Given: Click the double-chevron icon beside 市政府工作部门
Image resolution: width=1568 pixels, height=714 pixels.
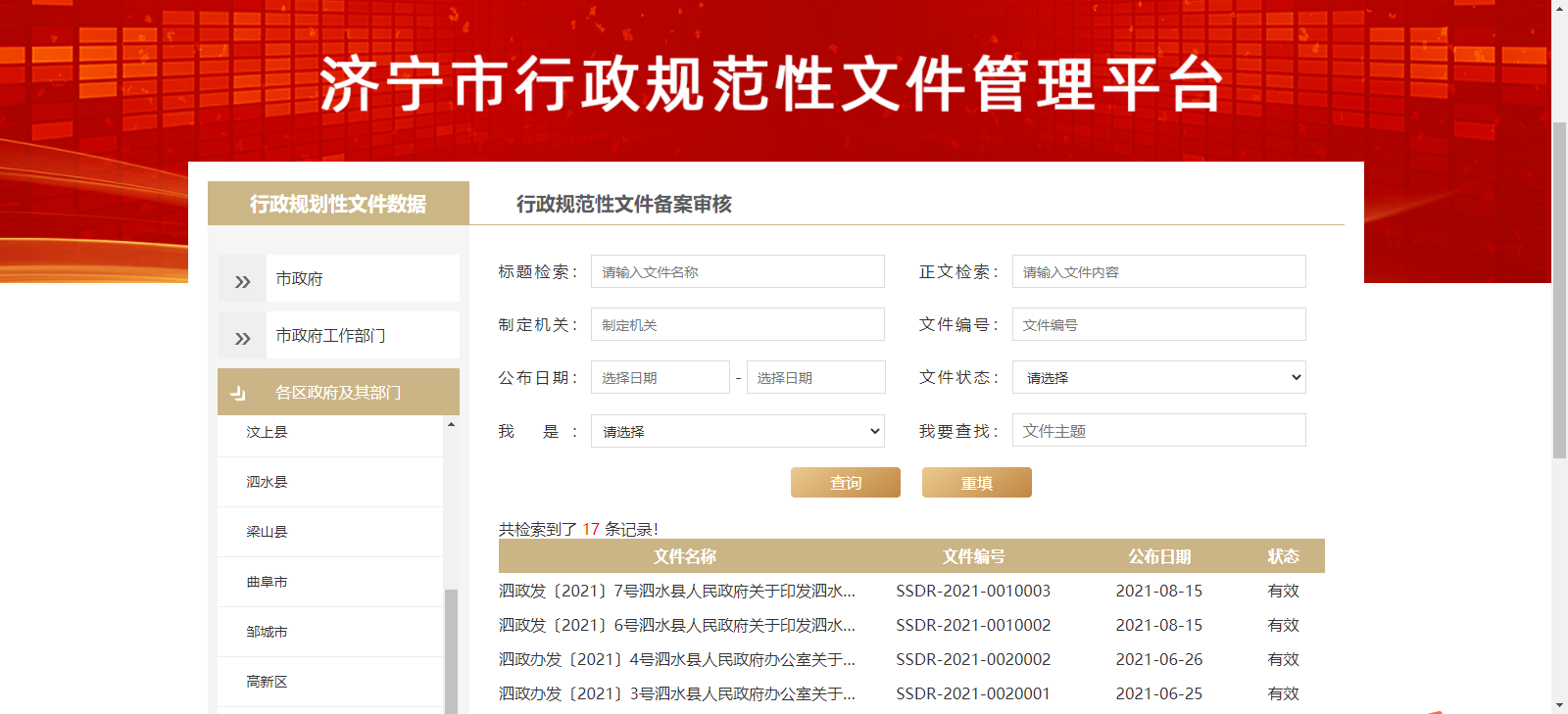Looking at the screenshot, I should (x=242, y=338).
